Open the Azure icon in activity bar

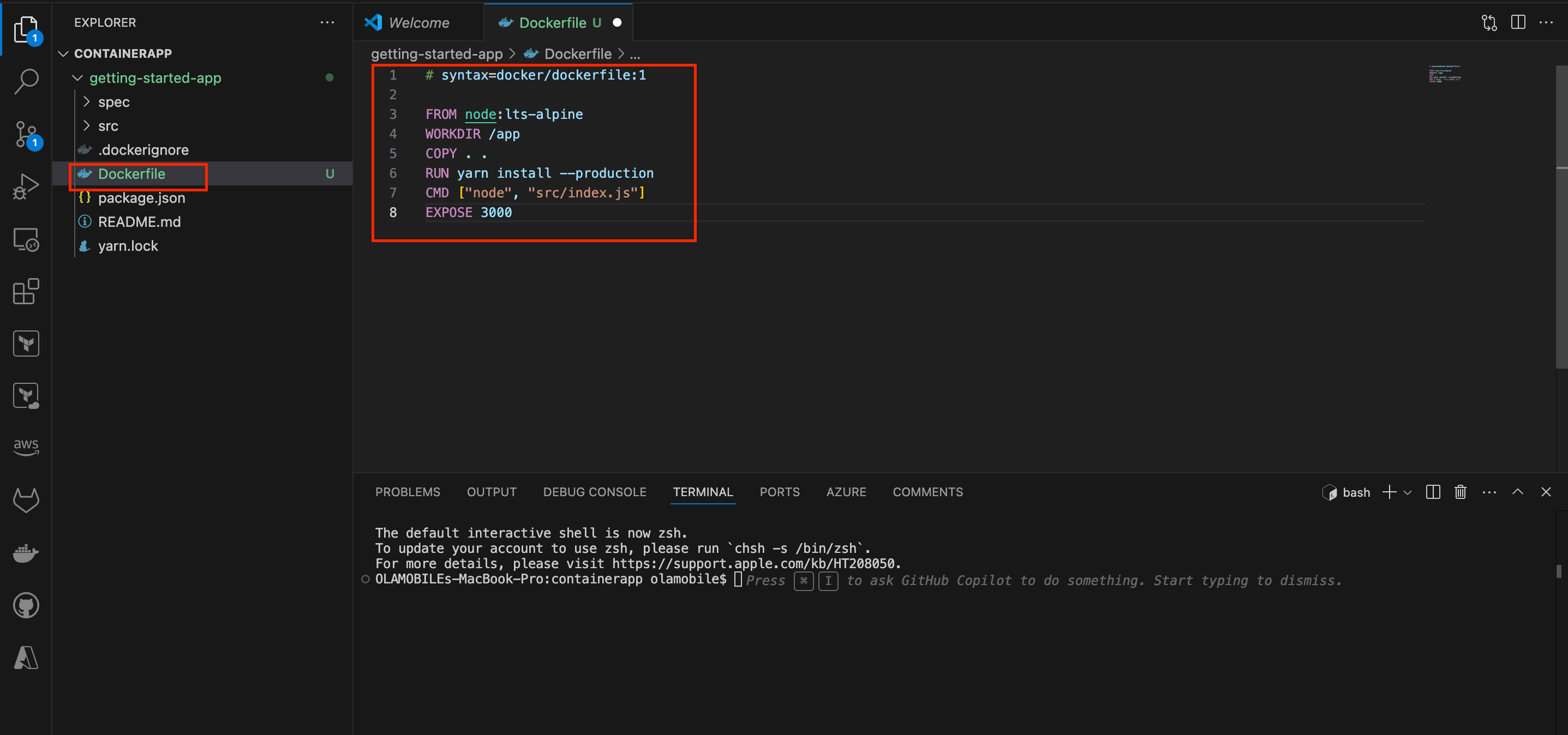click(26, 658)
